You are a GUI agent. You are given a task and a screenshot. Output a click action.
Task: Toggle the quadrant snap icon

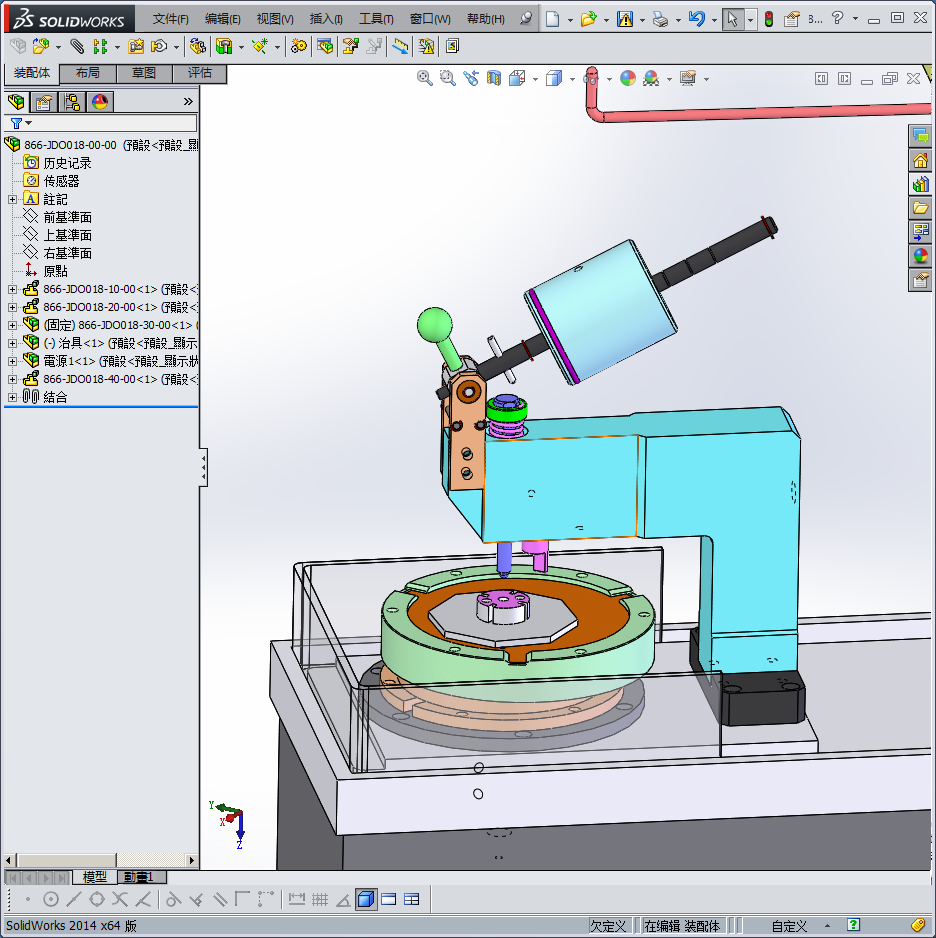(97, 899)
